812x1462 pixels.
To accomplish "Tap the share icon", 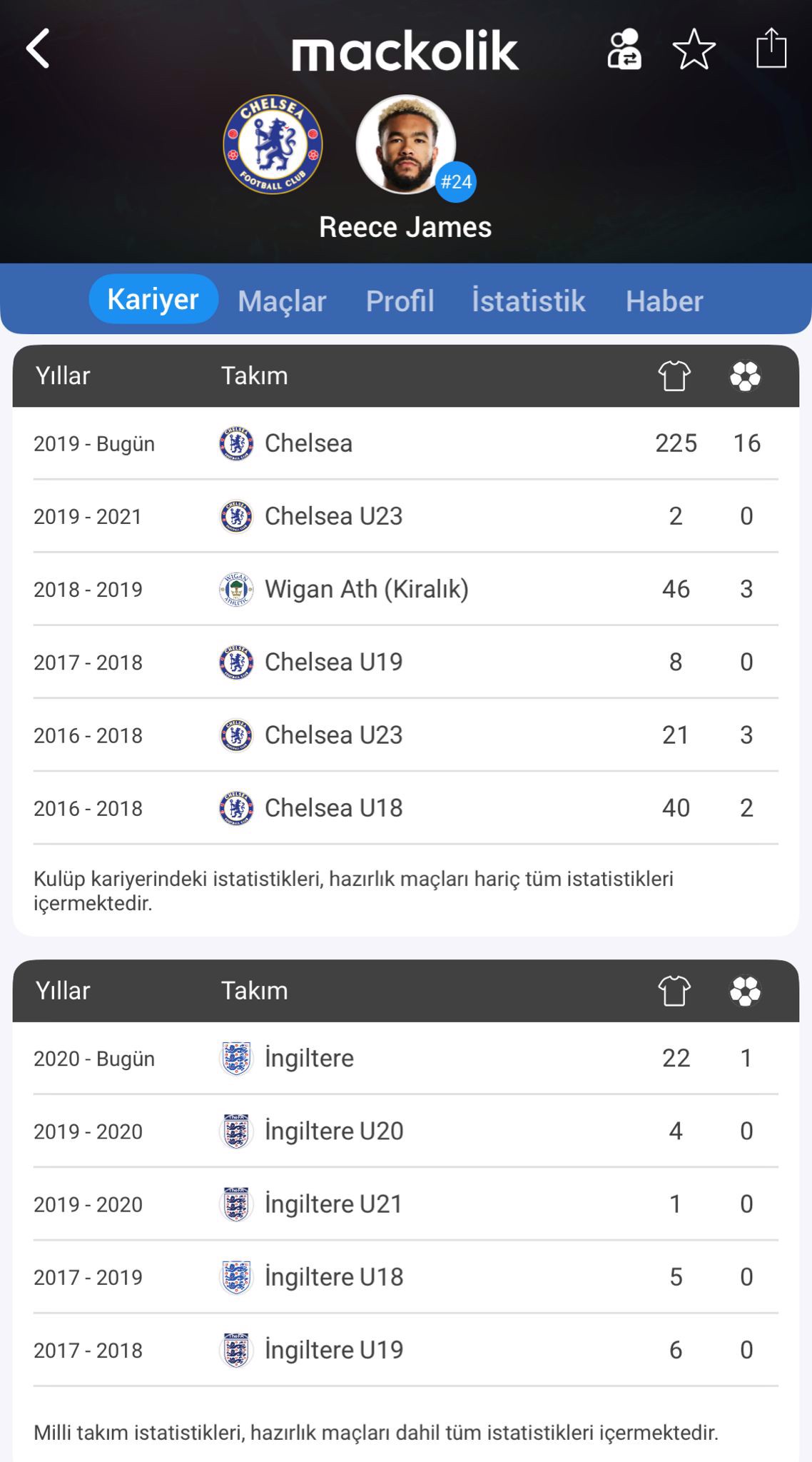I will (771, 49).
